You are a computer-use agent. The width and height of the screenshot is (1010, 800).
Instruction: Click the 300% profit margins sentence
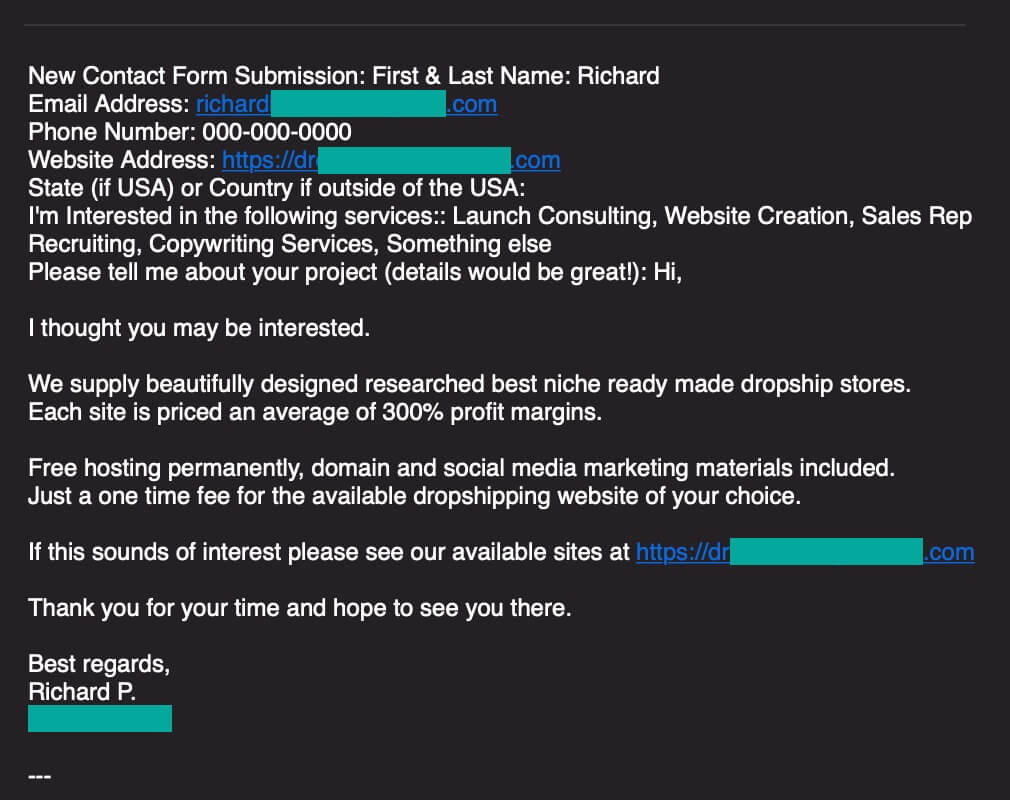pos(315,412)
